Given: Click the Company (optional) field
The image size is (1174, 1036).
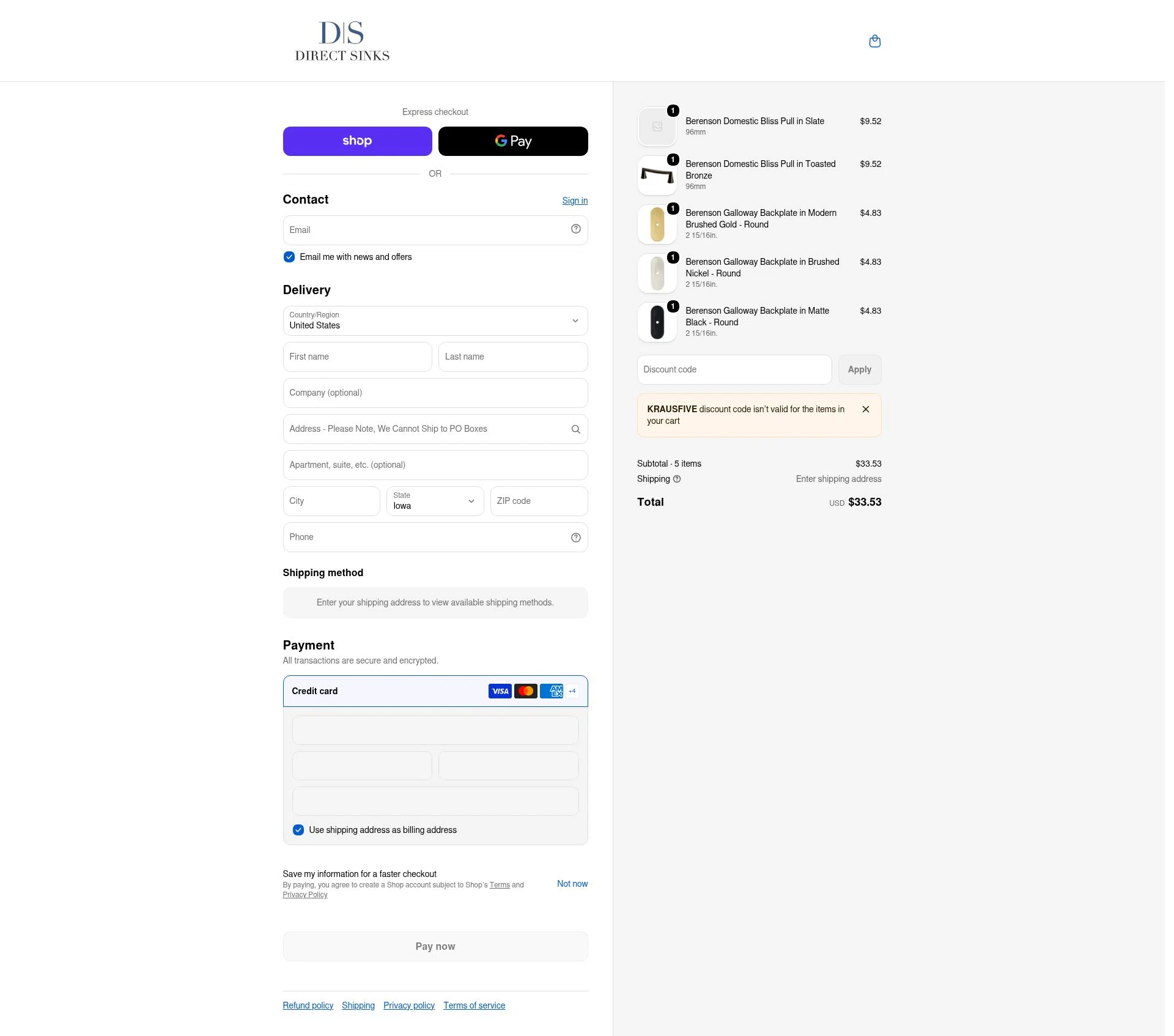Looking at the screenshot, I should click(x=435, y=393).
